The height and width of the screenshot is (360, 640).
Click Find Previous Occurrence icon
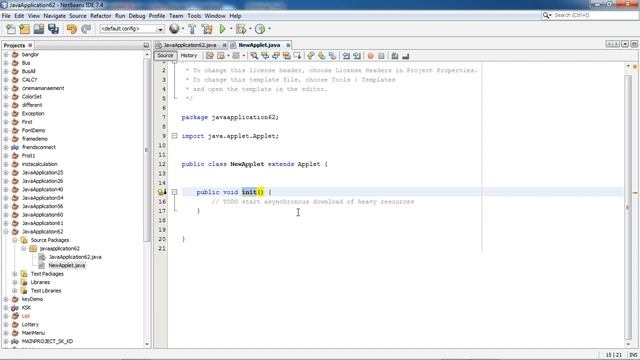(265, 56)
